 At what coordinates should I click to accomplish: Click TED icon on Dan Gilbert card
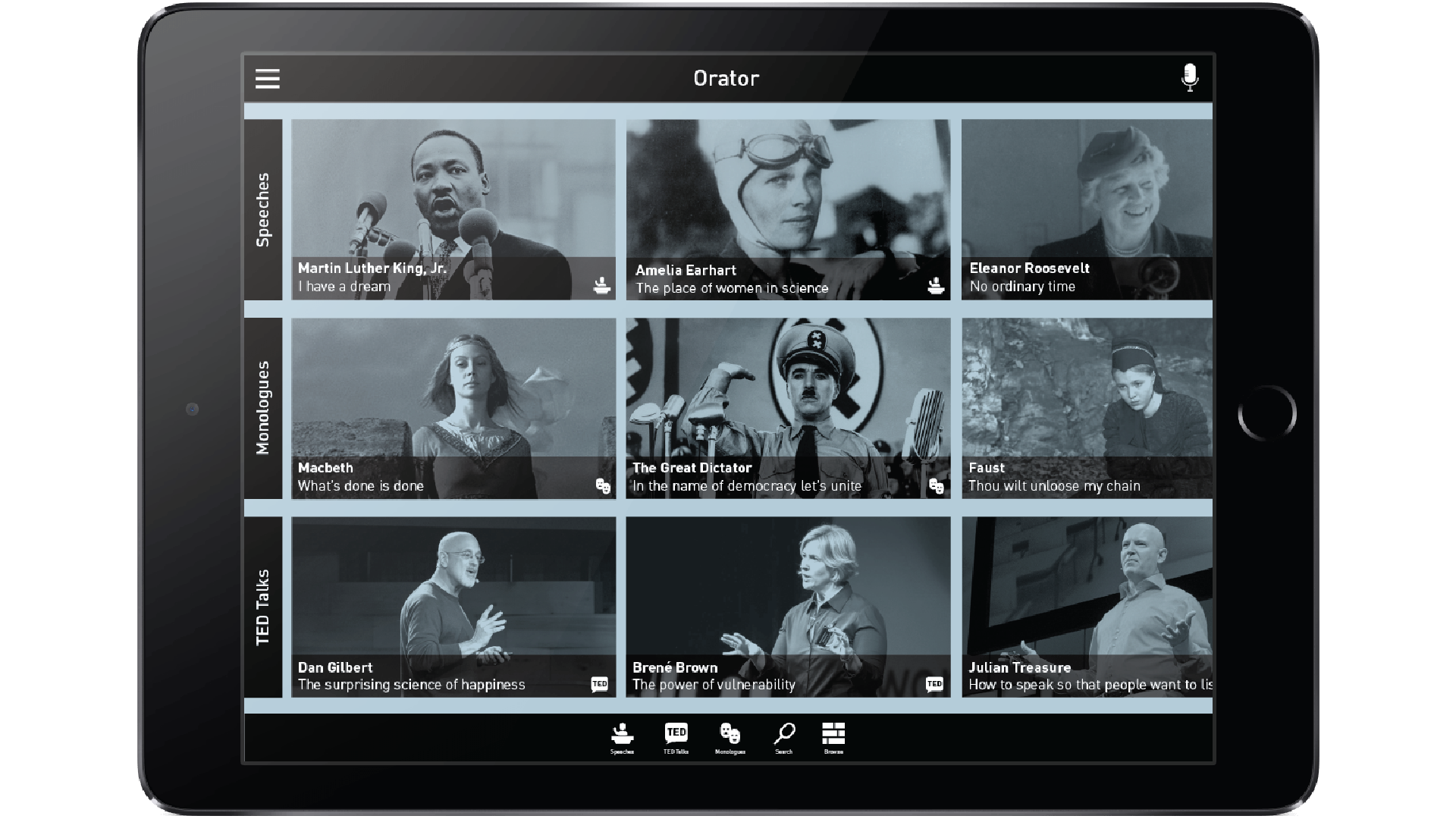click(599, 684)
